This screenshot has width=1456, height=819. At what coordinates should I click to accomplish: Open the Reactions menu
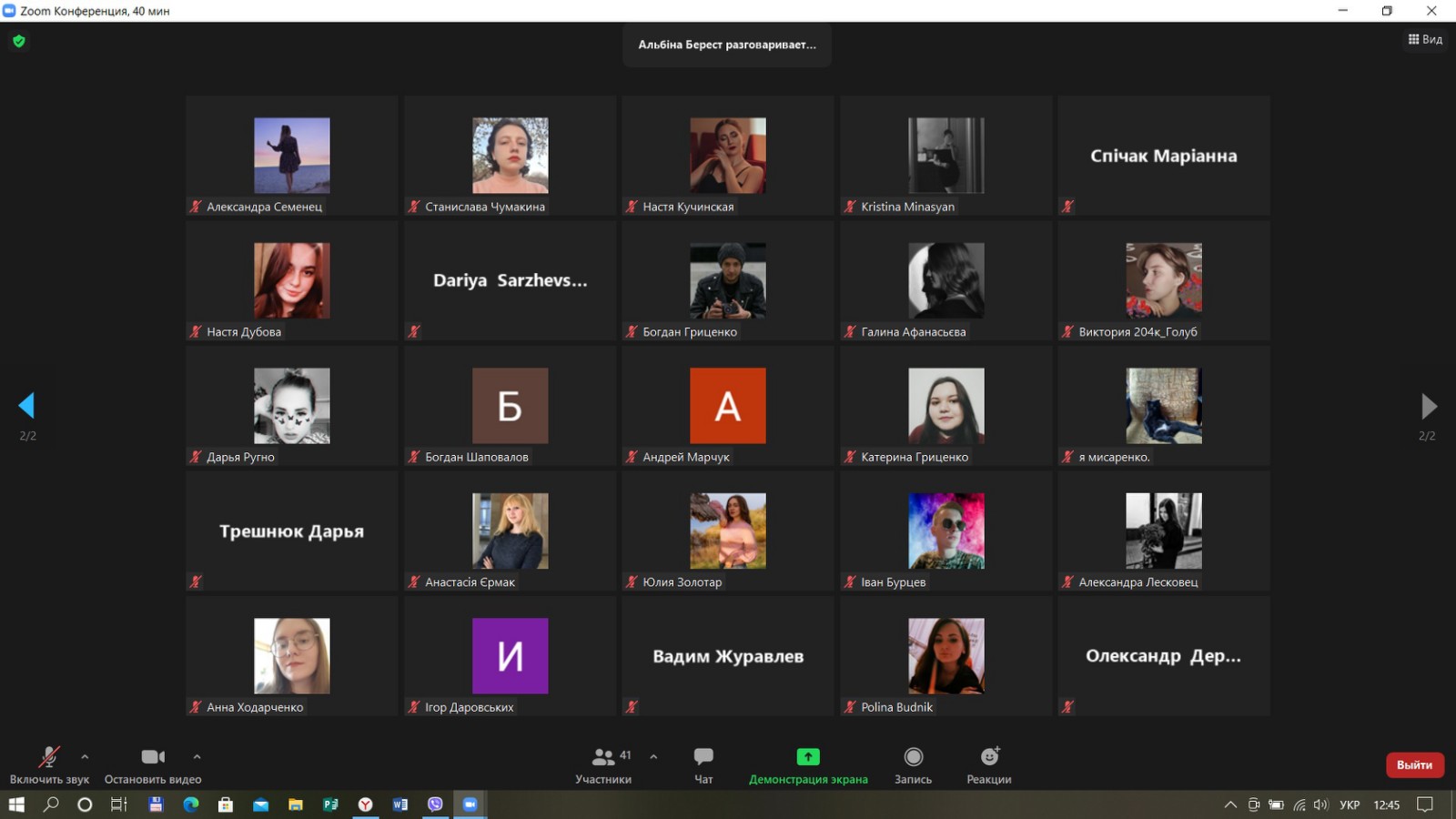coord(989,757)
